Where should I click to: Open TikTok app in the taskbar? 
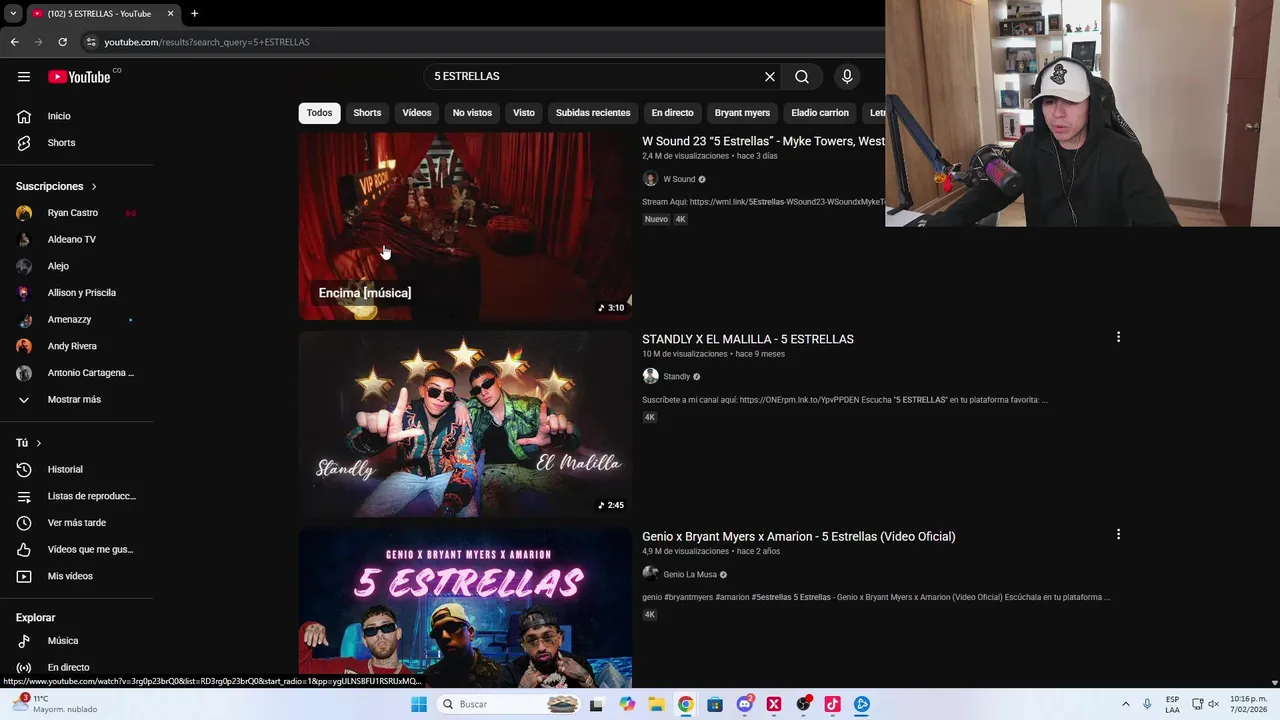click(x=832, y=704)
